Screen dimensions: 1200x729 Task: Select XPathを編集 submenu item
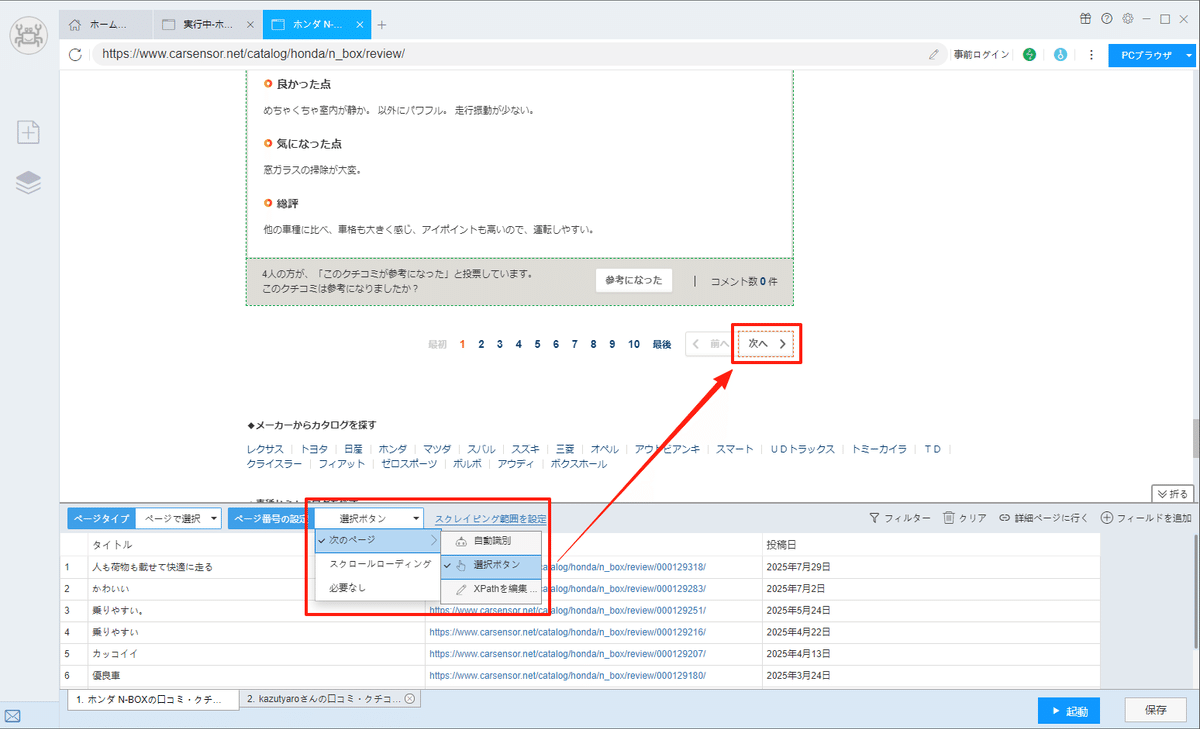[x=491, y=589]
